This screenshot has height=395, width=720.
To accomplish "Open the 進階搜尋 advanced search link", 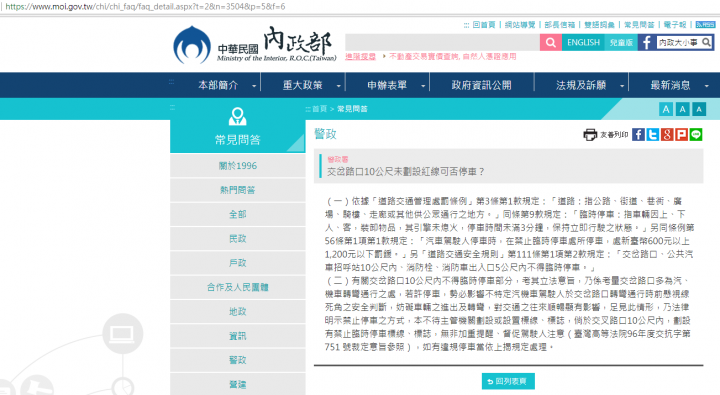I will [x=360, y=56].
